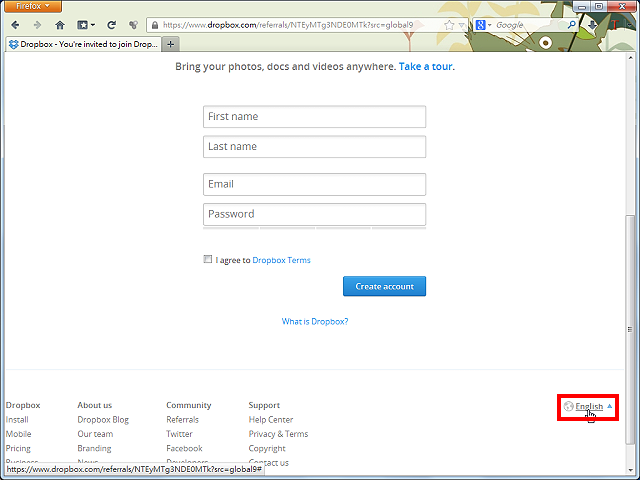Go back with the browser back arrow
The width and height of the screenshot is (640, 480).
16,25
